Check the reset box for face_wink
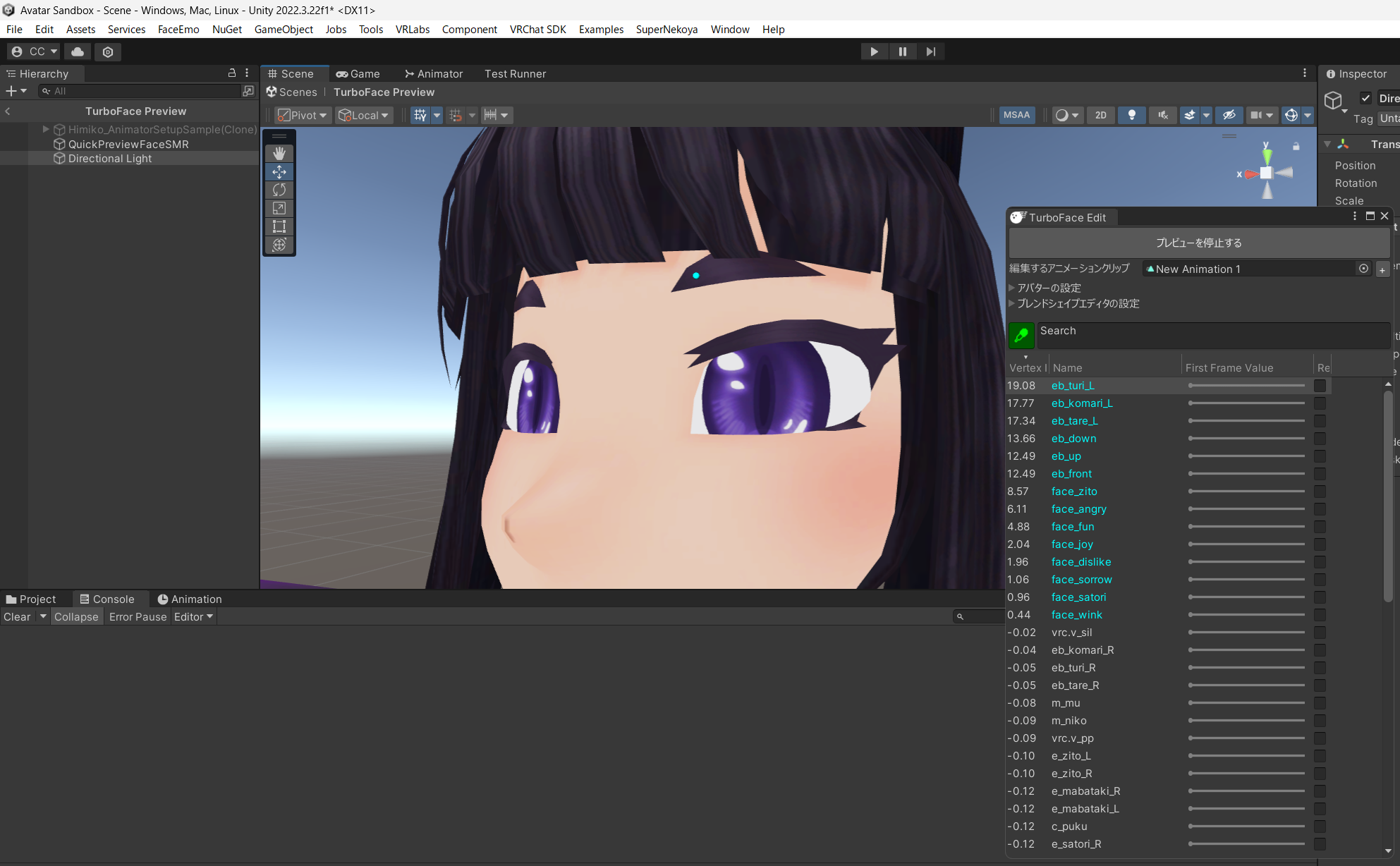This screenshot has width=1400, height=866. tap(1320, 615)
